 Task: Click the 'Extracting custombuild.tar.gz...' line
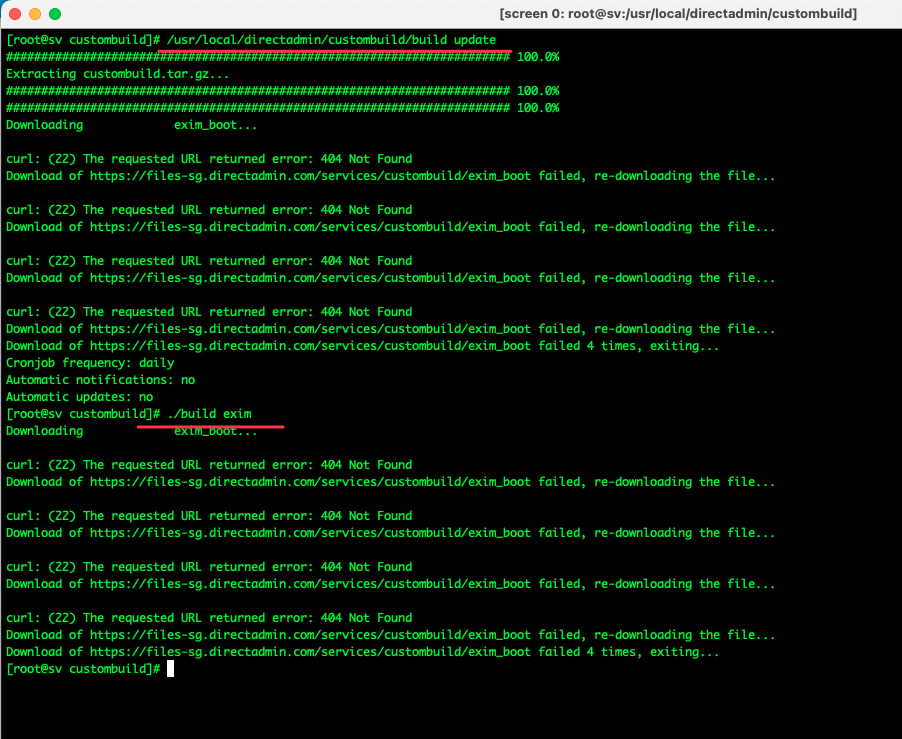click(x=118, y=74)
